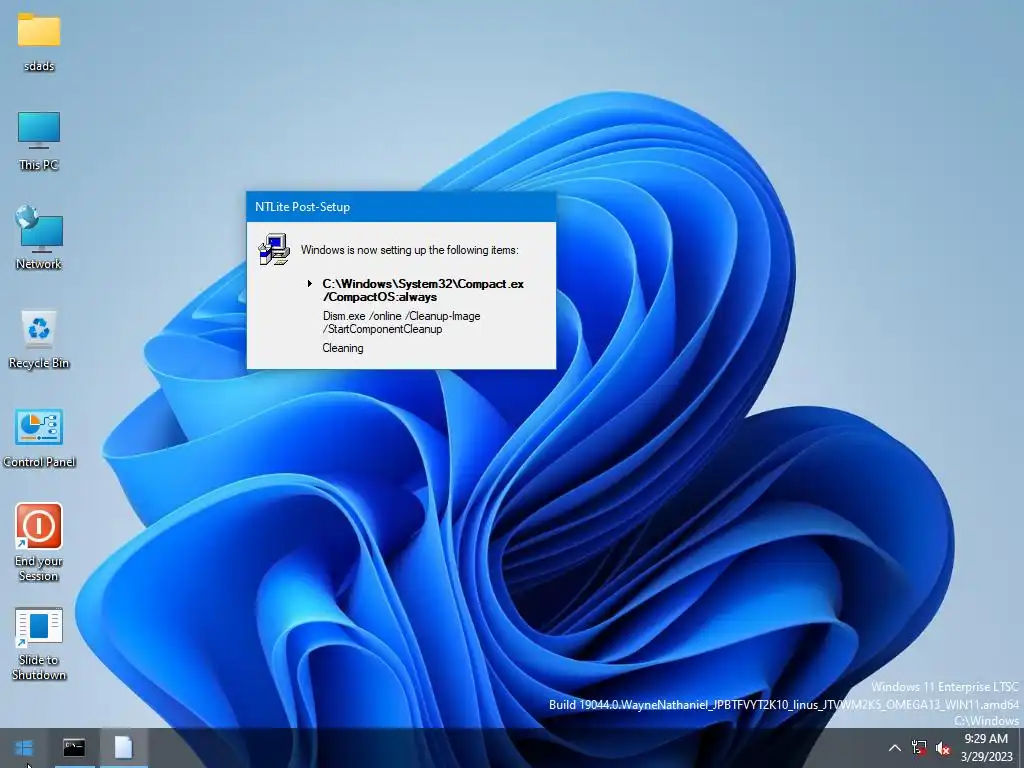This screenshot has width=1024, height=768.
Task: Select the Recycle Bin icon
Action: pos(39,340)
